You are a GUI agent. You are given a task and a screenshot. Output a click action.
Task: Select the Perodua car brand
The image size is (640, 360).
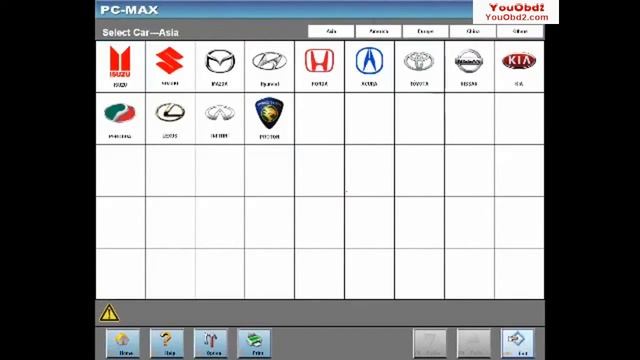(x=120, y=118)
